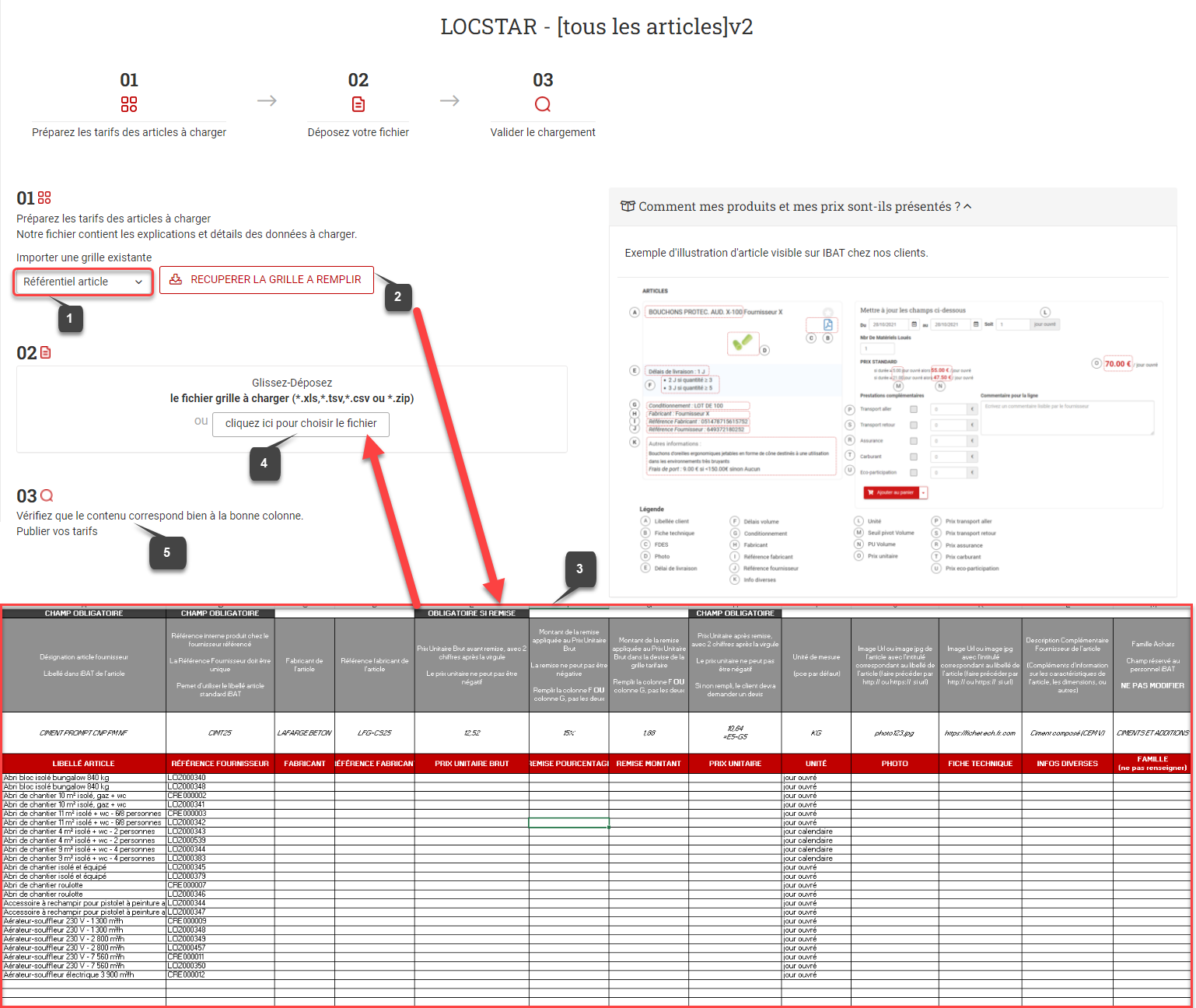Click the 'LIBELLÉ ARTICLE' column header
This screenshot has width=1196, height=1008.
pos(84,764)
